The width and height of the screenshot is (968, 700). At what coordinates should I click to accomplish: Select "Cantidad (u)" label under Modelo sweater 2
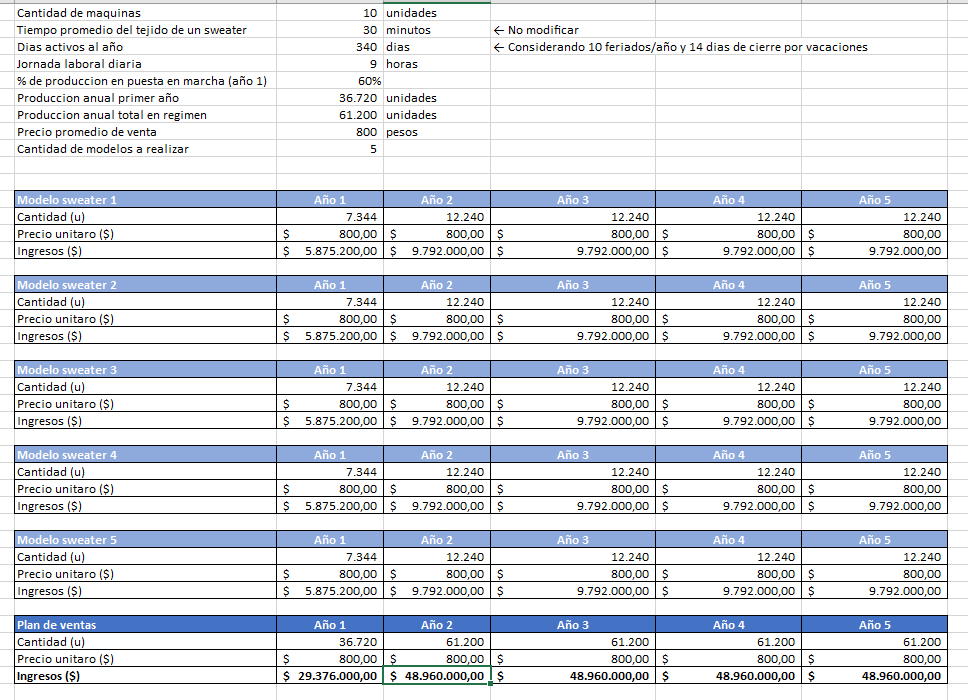coord(146,302)
